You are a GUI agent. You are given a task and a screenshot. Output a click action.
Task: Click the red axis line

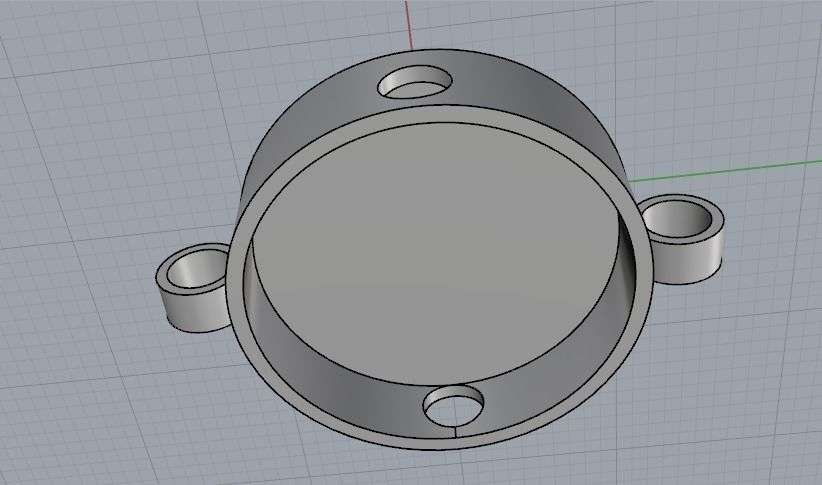[x=409, y=25]
